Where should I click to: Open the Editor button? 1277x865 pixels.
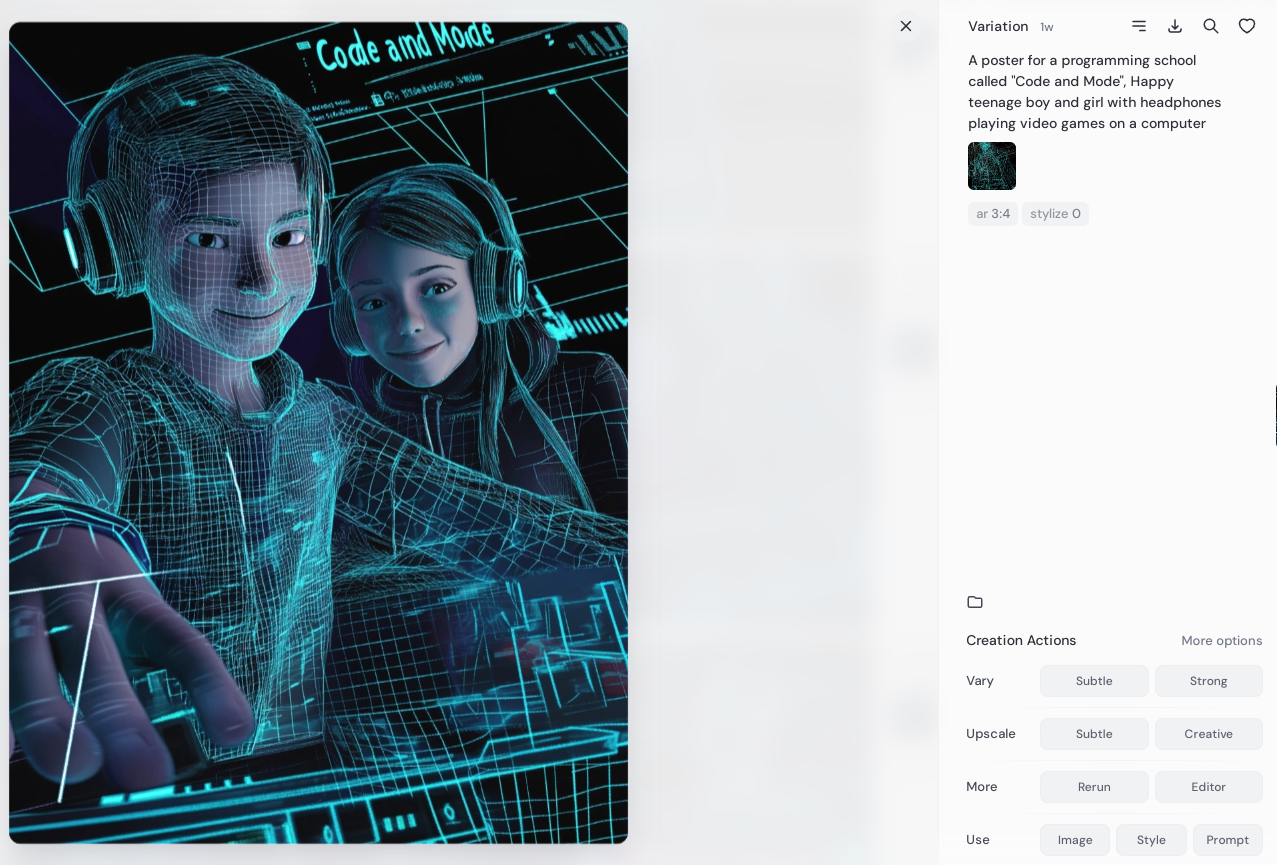point(1208,787)
